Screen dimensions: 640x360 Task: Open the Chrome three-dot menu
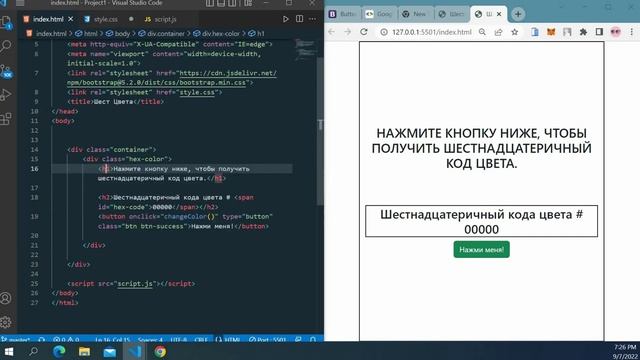(632, 32)
